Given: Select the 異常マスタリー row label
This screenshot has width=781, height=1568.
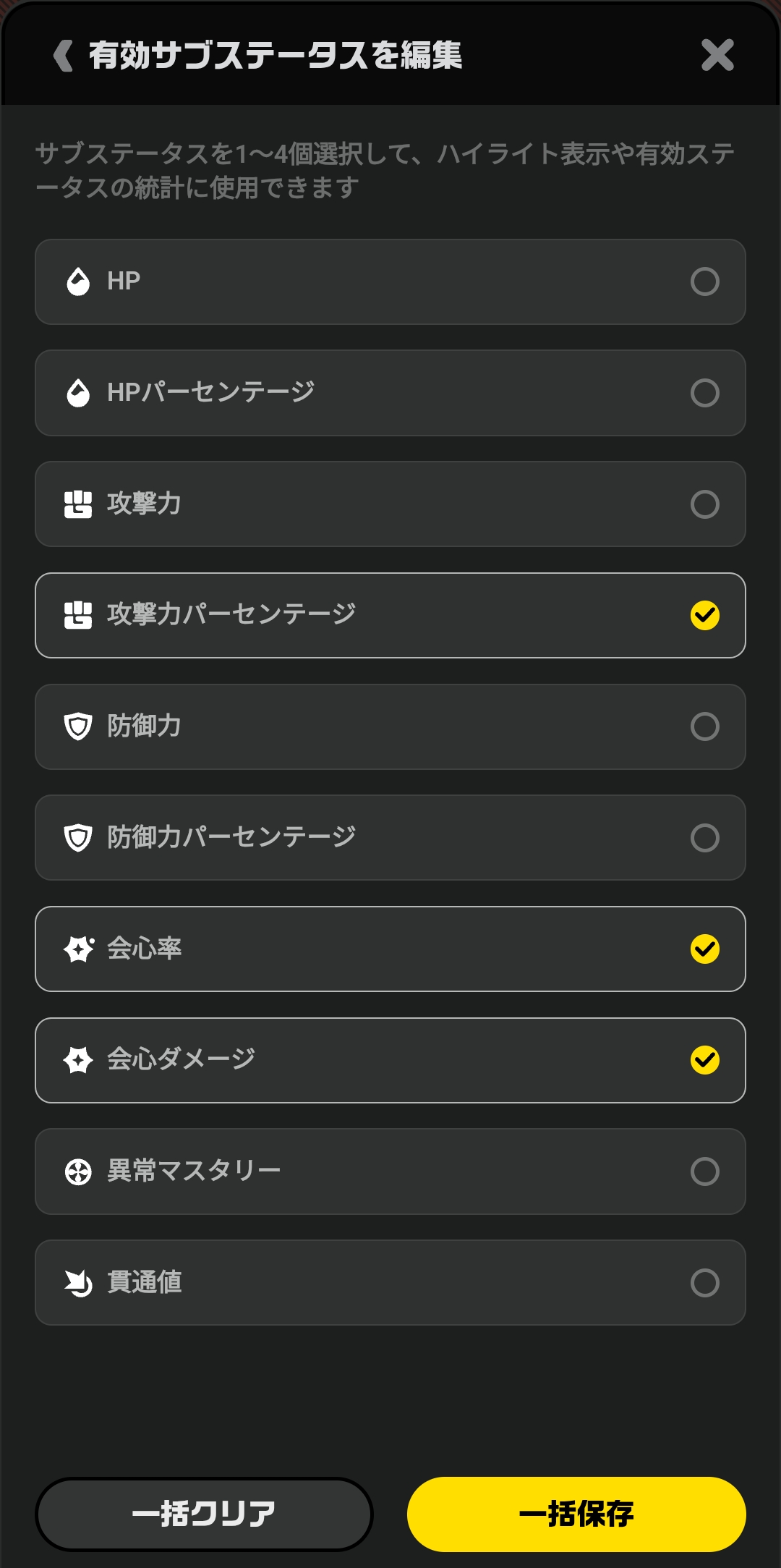Looking at the screenshot, I should point(194,1171).
